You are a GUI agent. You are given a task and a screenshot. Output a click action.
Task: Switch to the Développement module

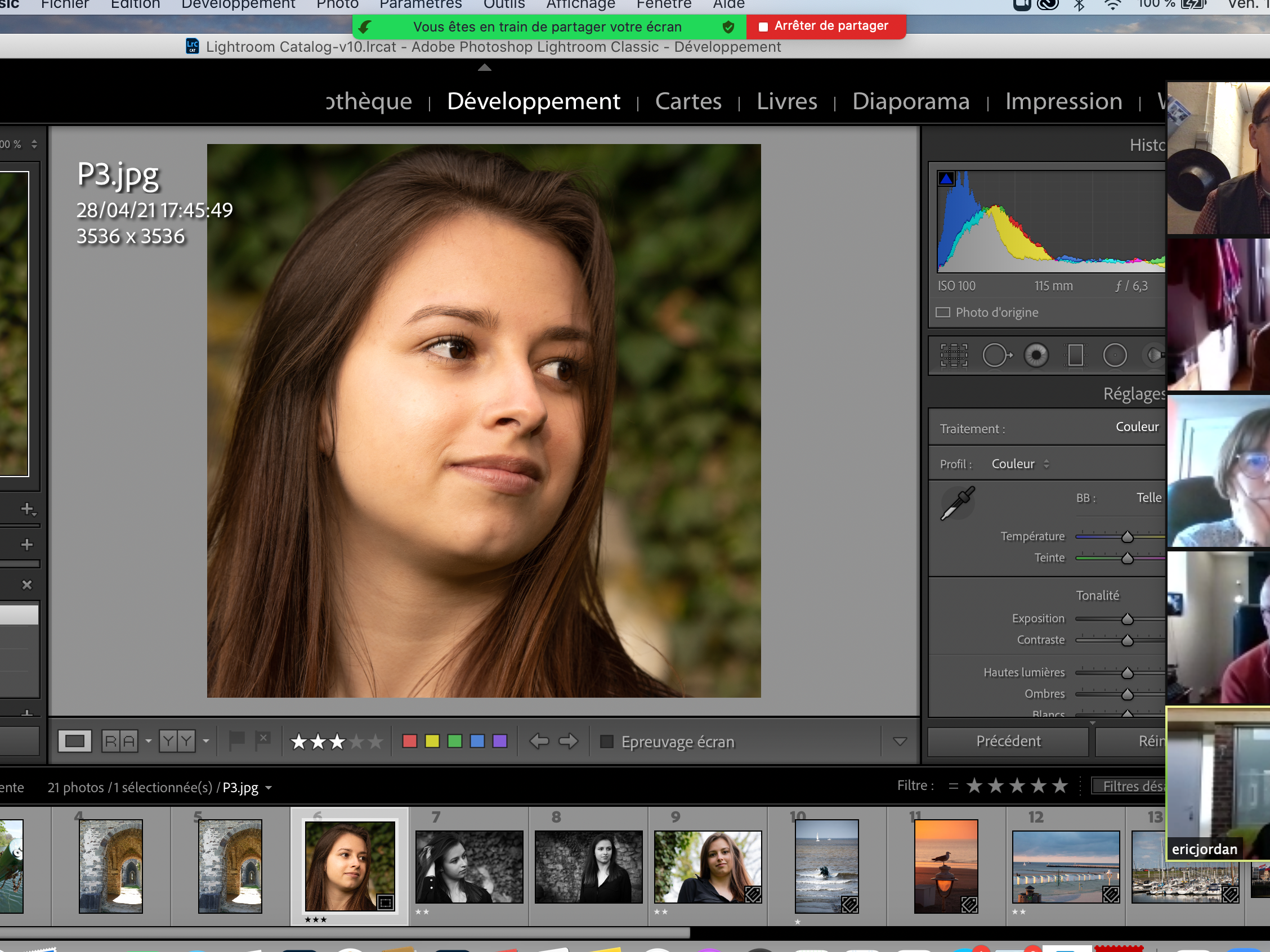click(x=533, y=101)
